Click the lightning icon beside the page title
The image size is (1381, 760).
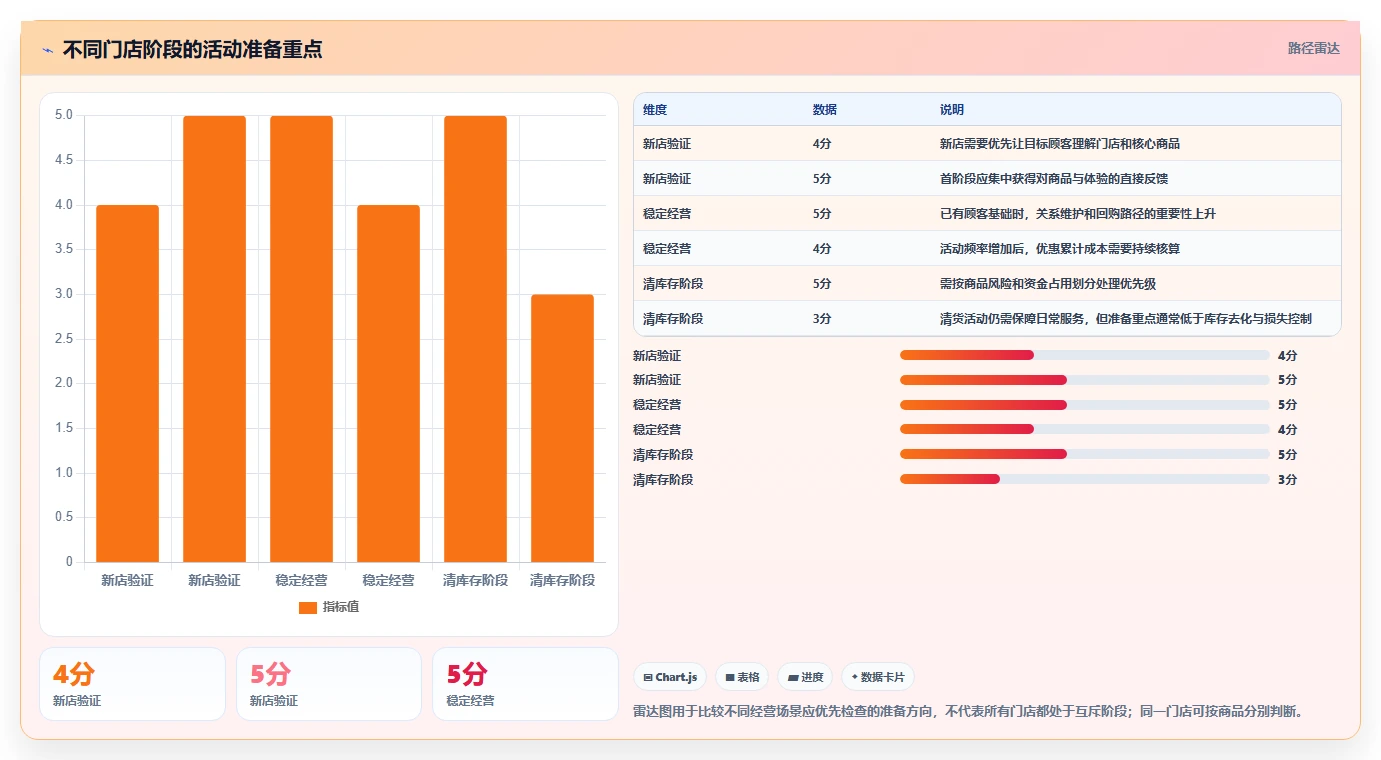pos(48,50)
